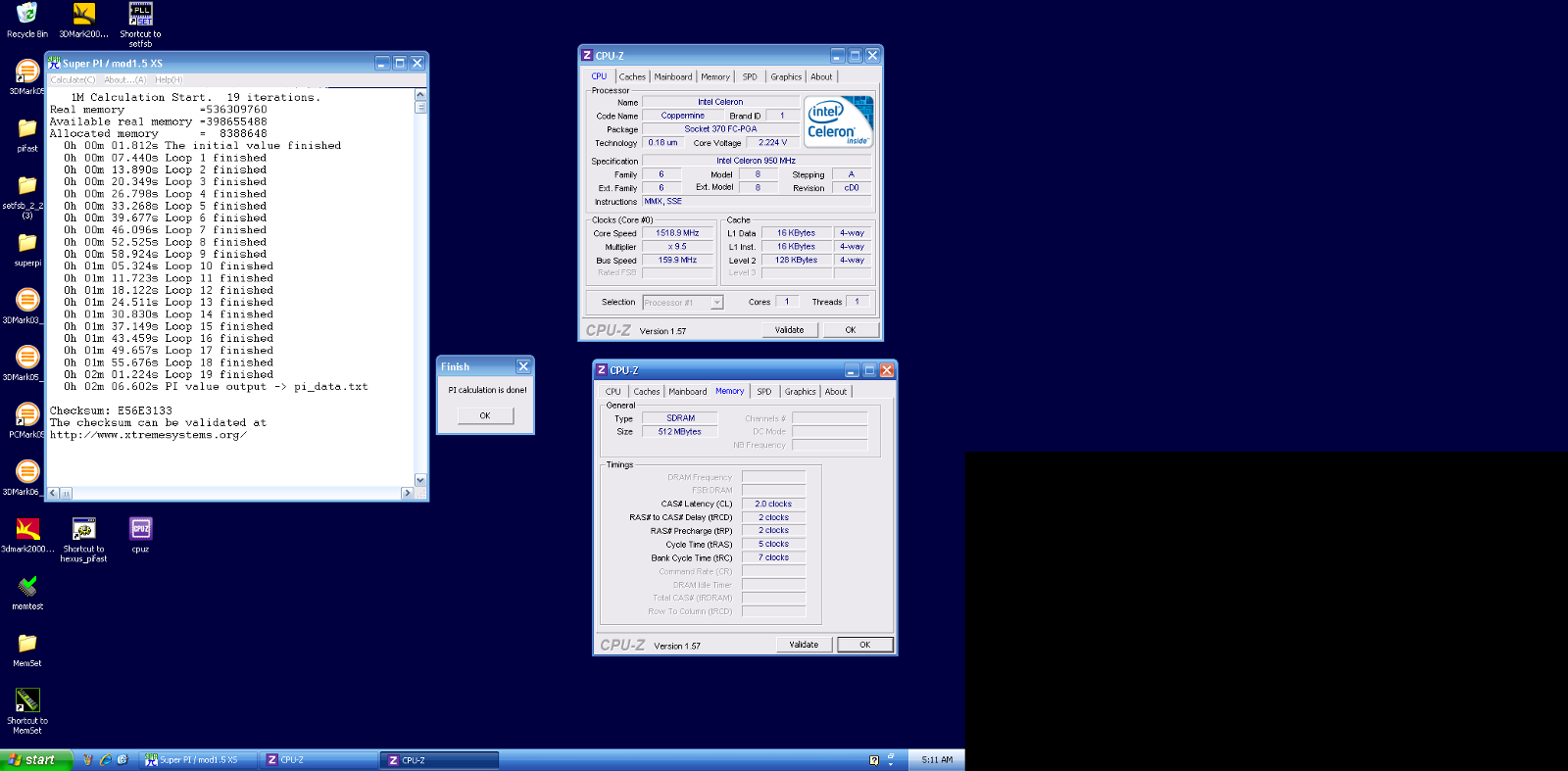Click the question mark tray icon

click(x=874, y=759)
